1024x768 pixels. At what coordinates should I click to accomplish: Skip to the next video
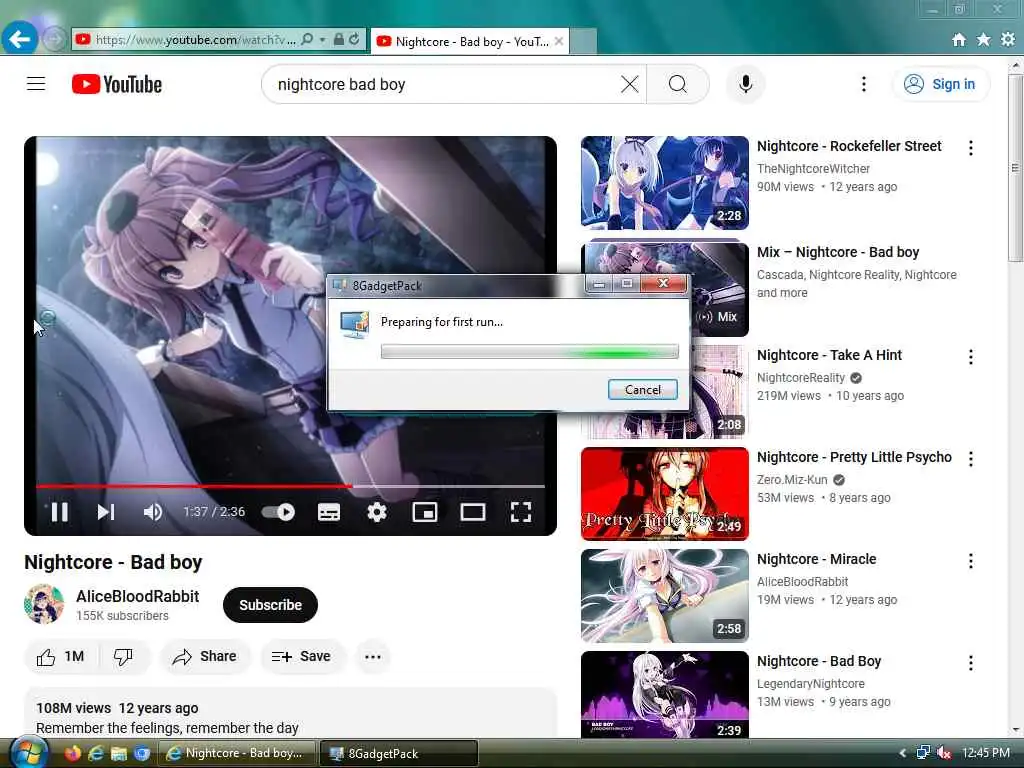tap(106, 512)
